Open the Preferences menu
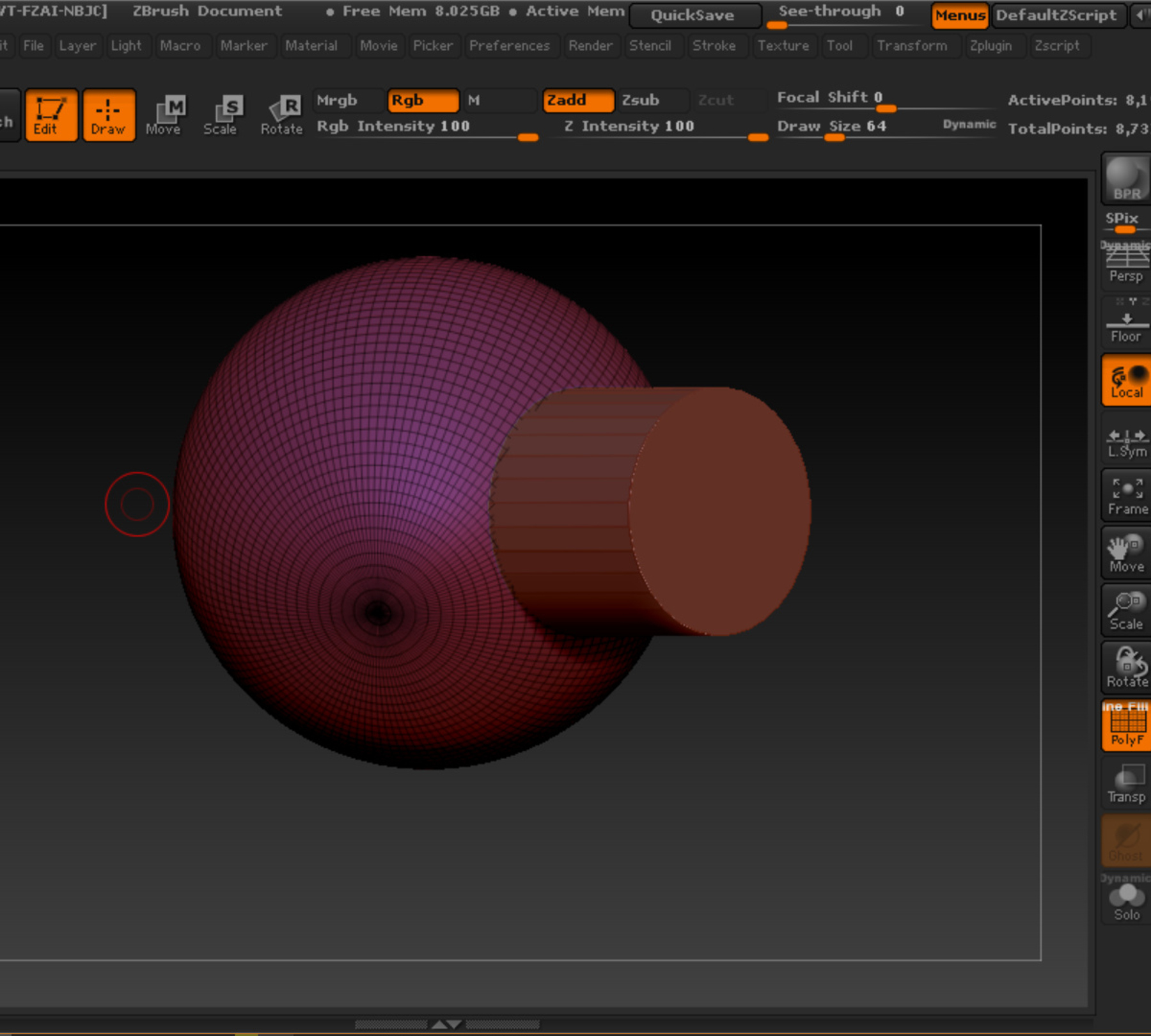 coord(510,45)
